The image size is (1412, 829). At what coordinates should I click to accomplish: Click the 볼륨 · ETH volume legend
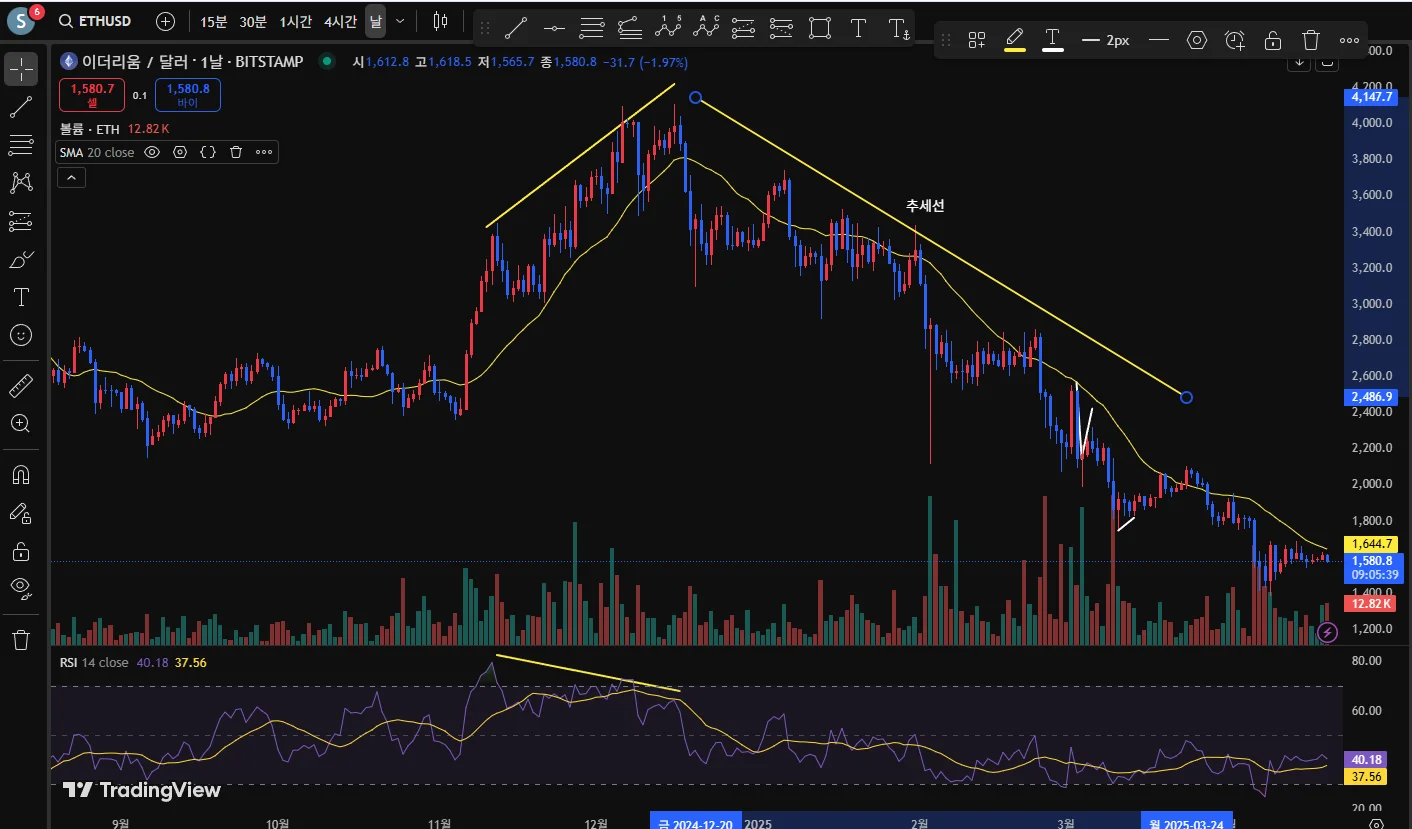[89, 129]
